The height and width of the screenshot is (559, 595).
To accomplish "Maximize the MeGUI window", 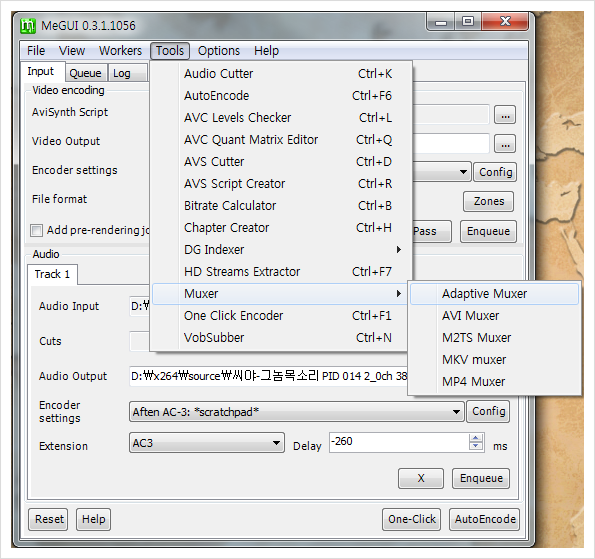I will [468, 21].
